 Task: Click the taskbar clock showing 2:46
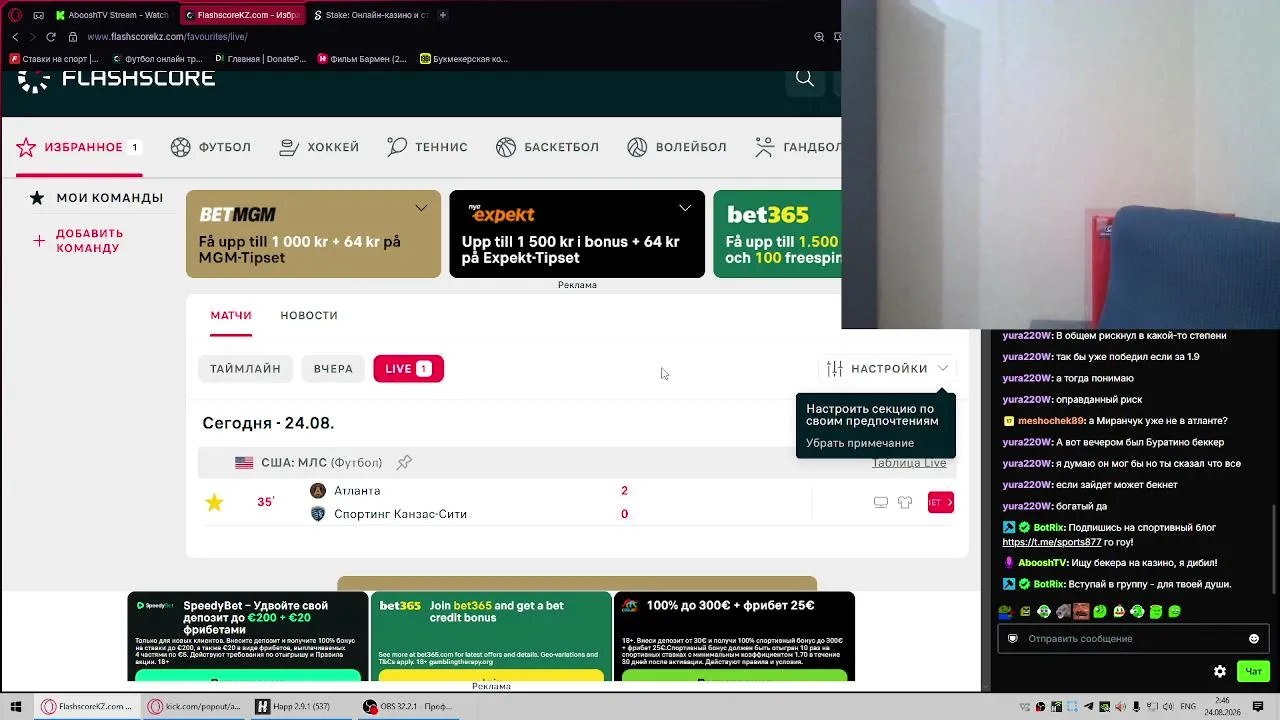1223,707
